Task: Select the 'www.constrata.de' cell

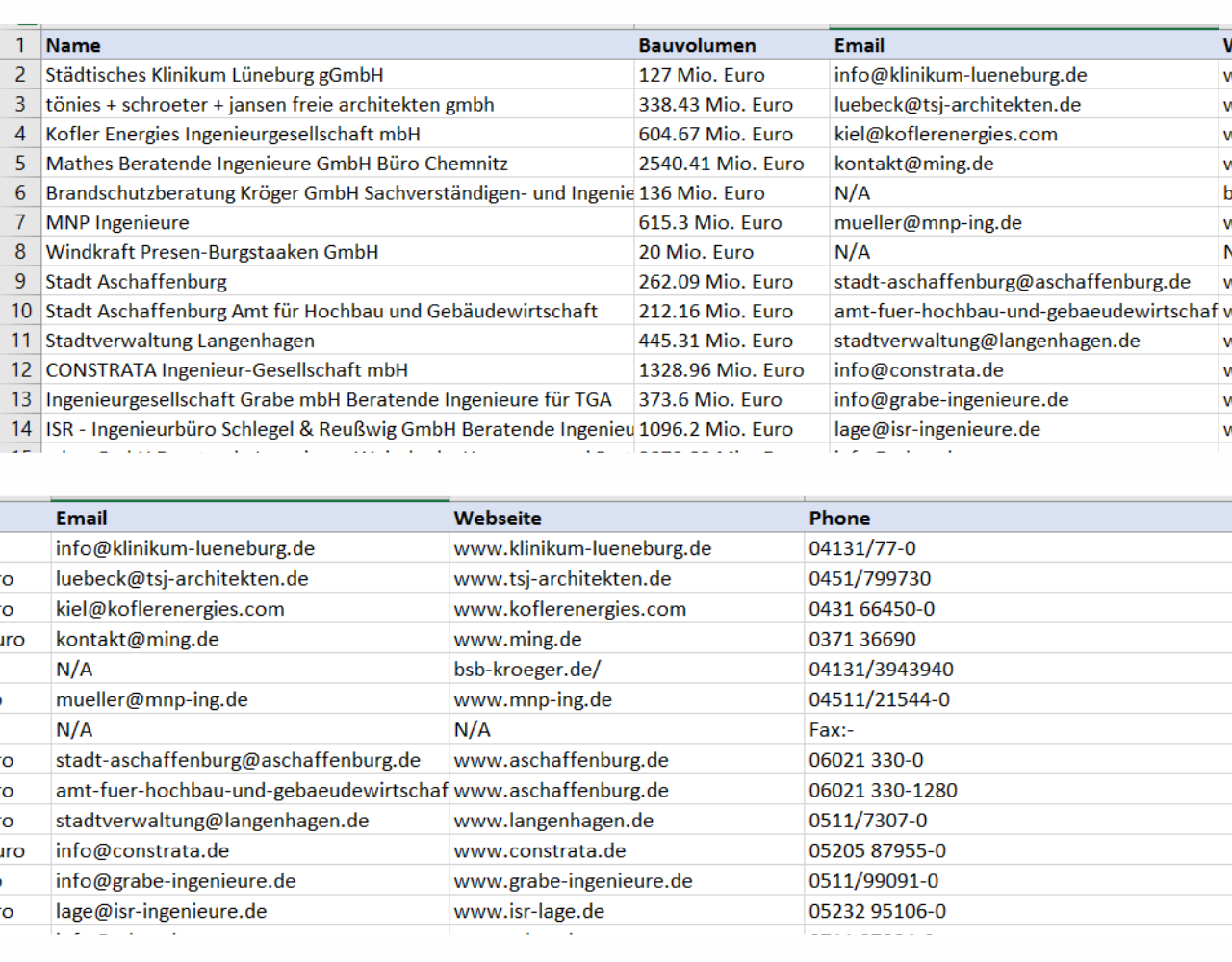Action: (627, 850)
